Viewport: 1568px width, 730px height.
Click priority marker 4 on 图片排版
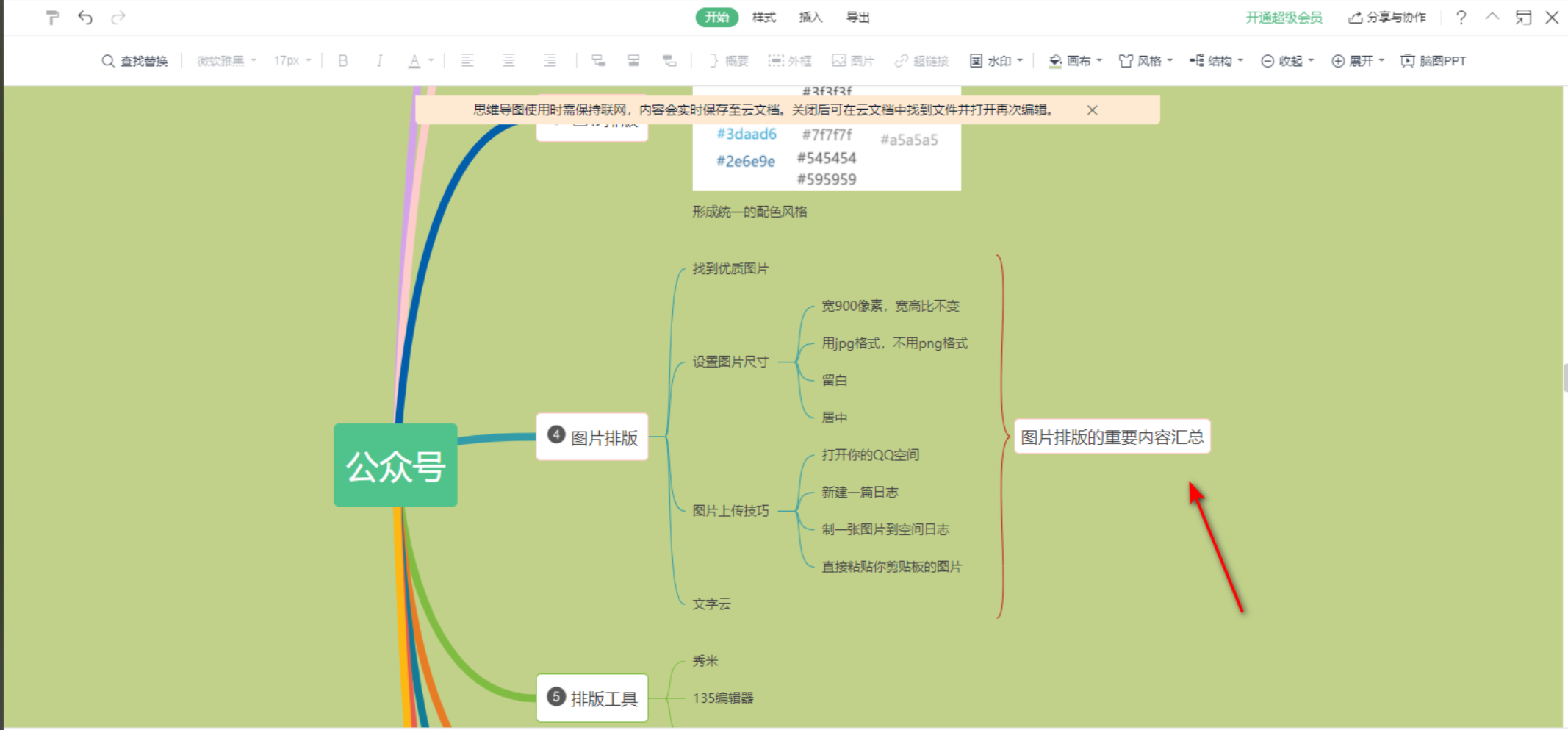(x=556, y=434)
